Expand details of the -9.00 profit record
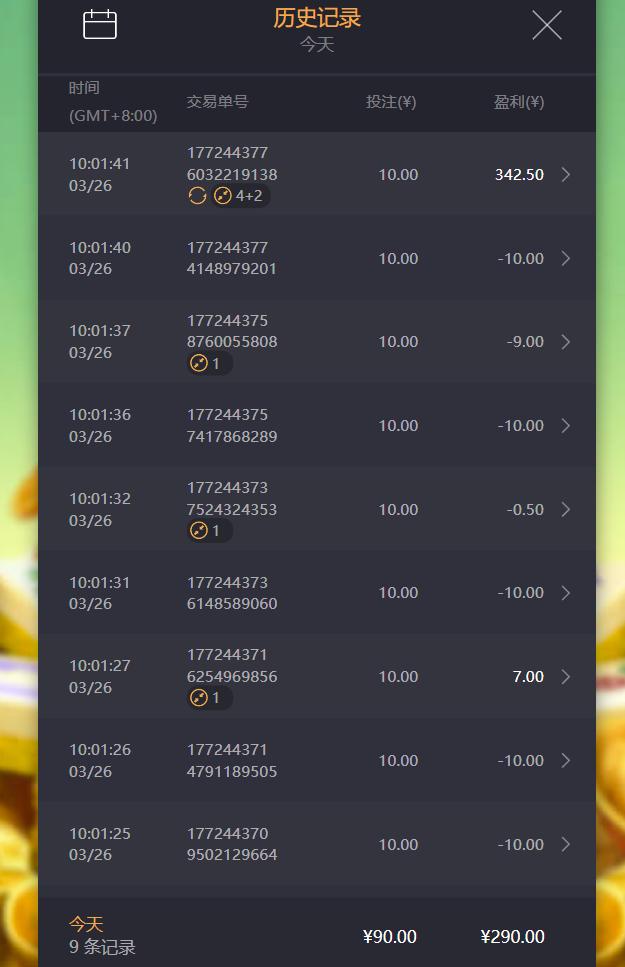625x967 pixels. tap(566, 342)
